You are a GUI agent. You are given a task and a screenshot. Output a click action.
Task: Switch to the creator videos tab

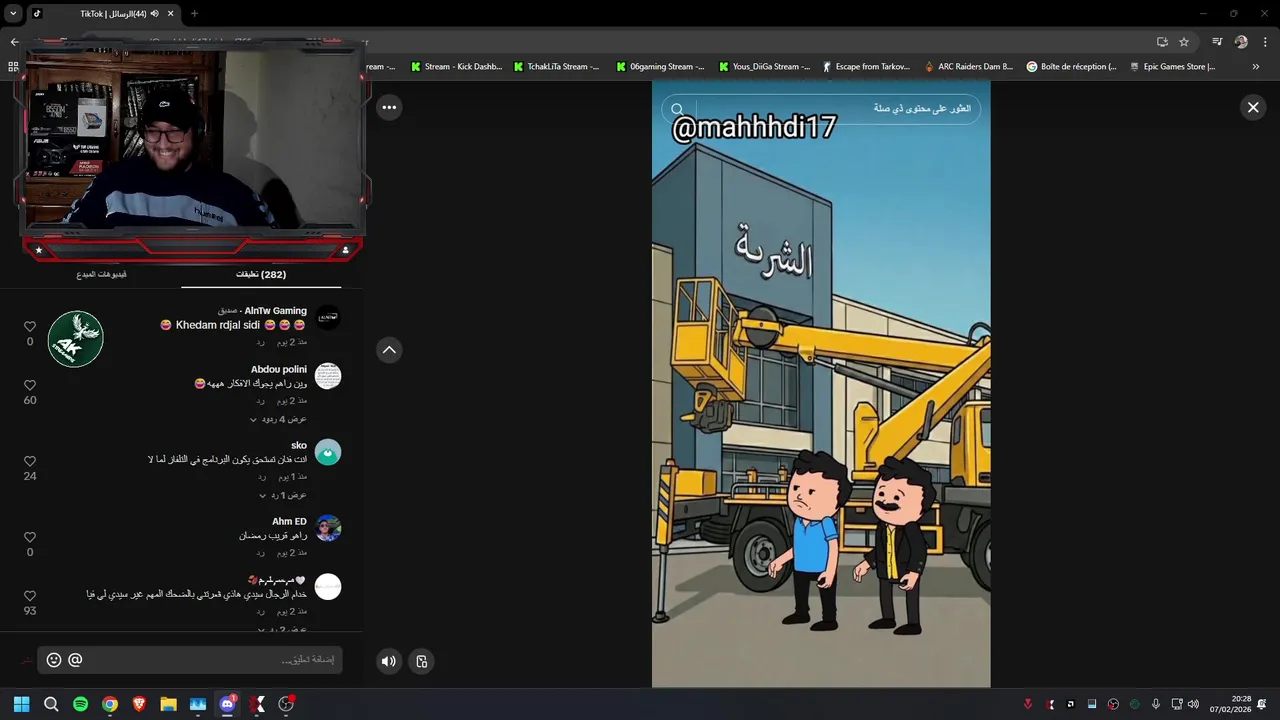(101, 274)
